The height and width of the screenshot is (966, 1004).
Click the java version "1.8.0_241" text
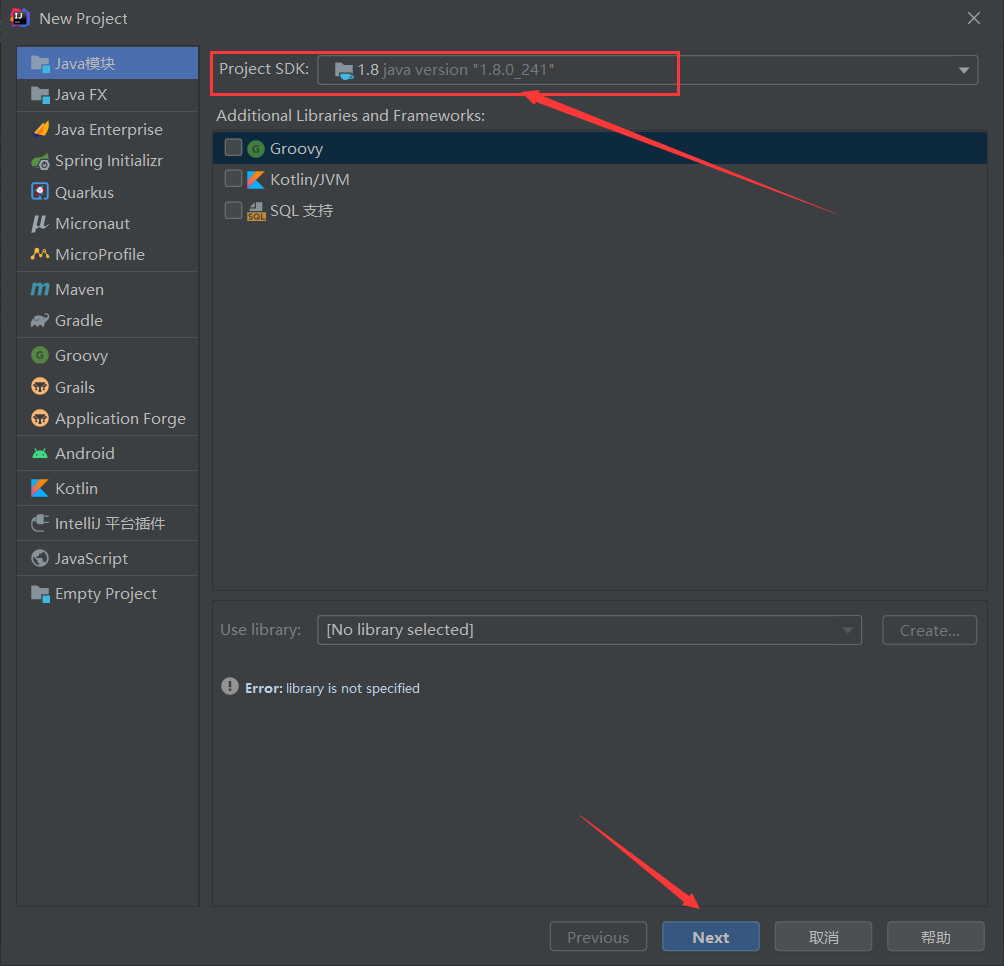468,70
